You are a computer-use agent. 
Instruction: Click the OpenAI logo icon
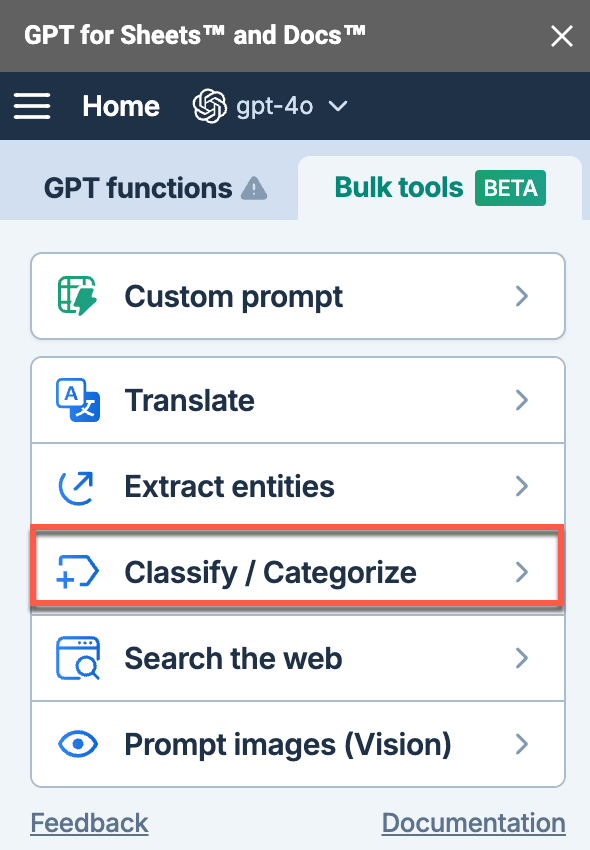coord(209,106)
